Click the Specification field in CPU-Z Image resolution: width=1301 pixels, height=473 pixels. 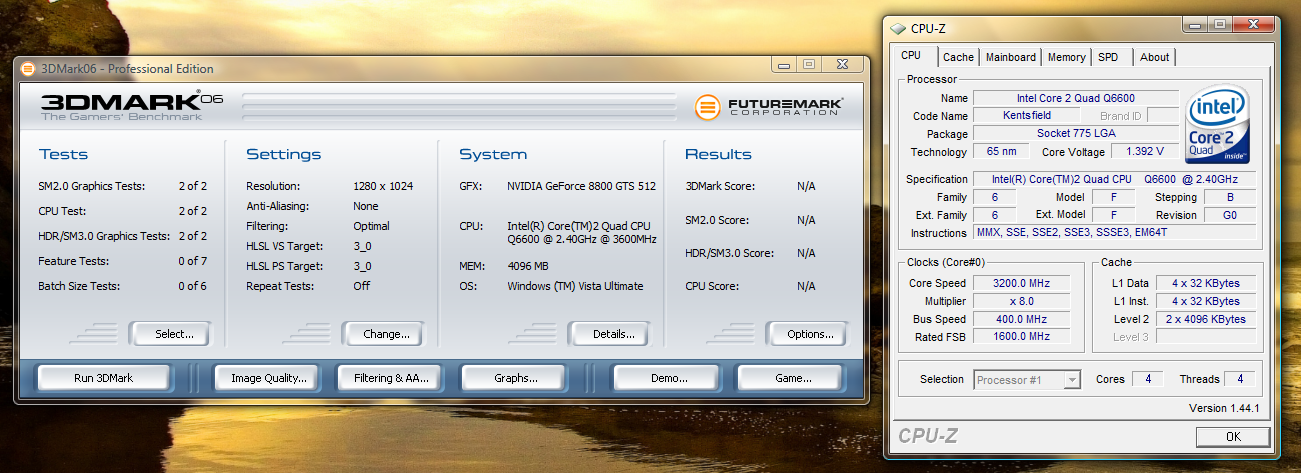click(x=1114, y=179)
